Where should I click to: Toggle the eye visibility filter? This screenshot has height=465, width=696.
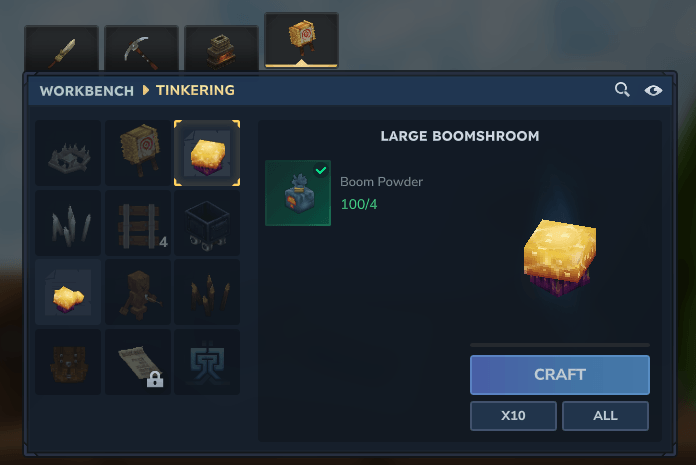[x=653, y=91]
